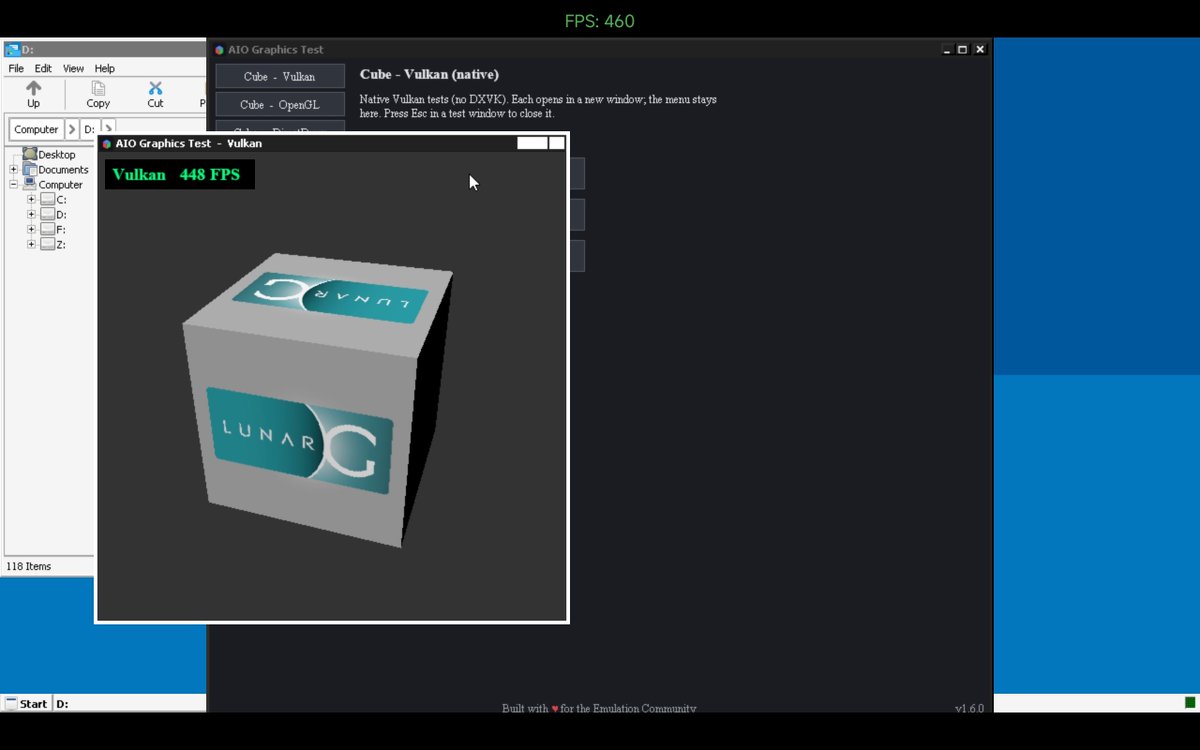Collapse the Computer tree node
This screenshot has height=750, width=1200.
tap(14, 184)
